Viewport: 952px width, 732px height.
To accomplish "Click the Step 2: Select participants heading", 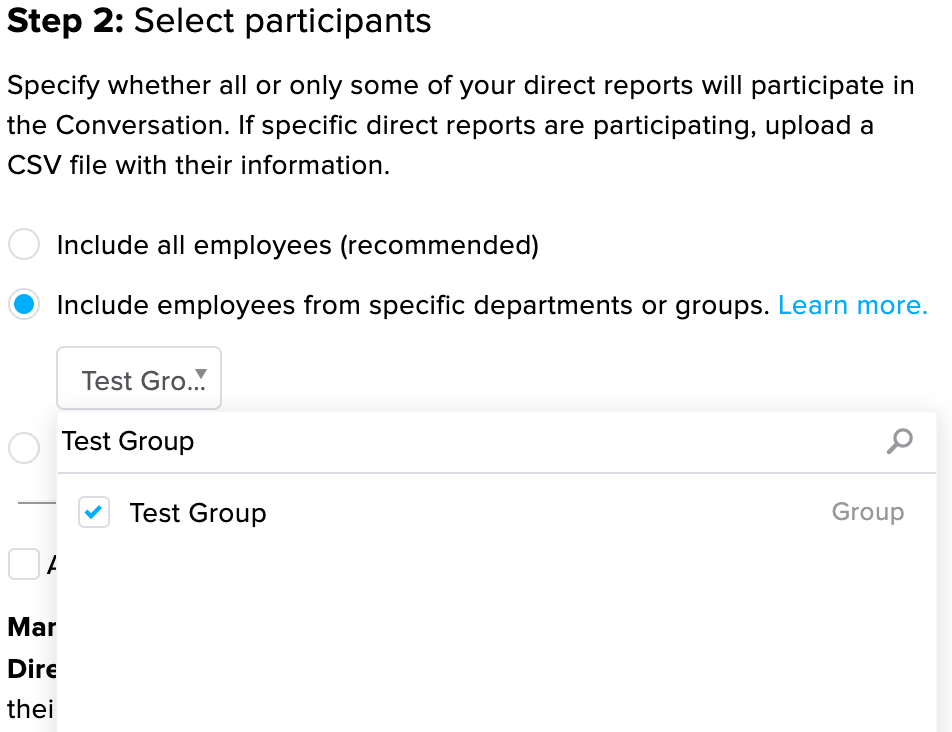I will click(x=219, y=21).
